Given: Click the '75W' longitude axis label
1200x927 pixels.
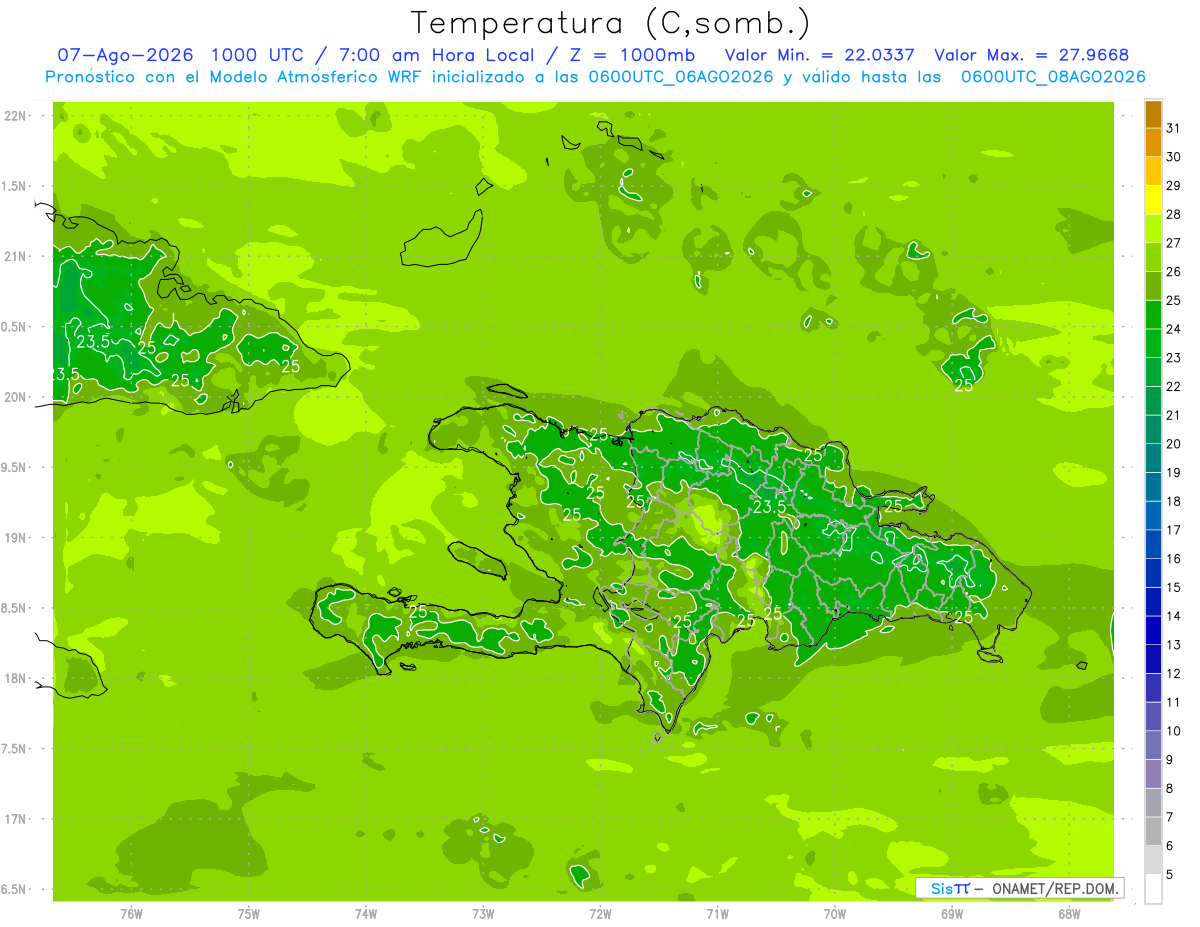Looking at the screenshot, I should tap(248, 914).
